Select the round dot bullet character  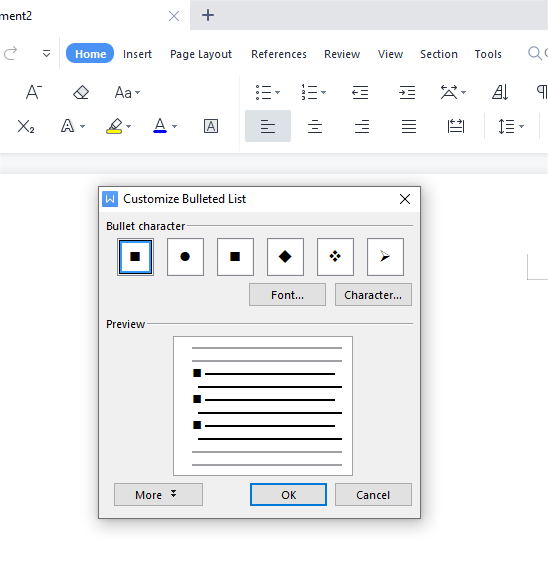pos(185,257)
